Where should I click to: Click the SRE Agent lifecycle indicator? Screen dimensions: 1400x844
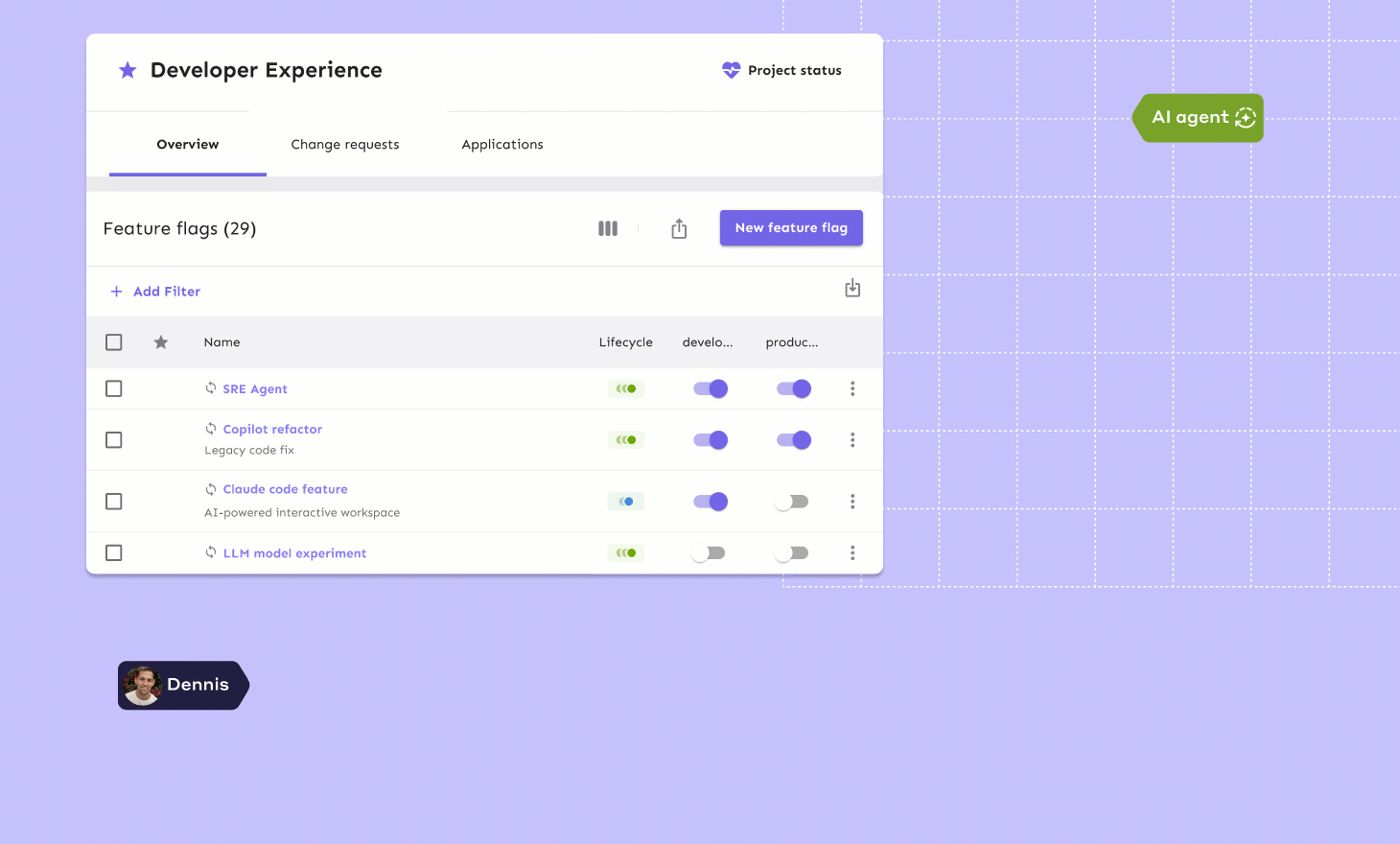pyautogui.click(x=626, y=388)
